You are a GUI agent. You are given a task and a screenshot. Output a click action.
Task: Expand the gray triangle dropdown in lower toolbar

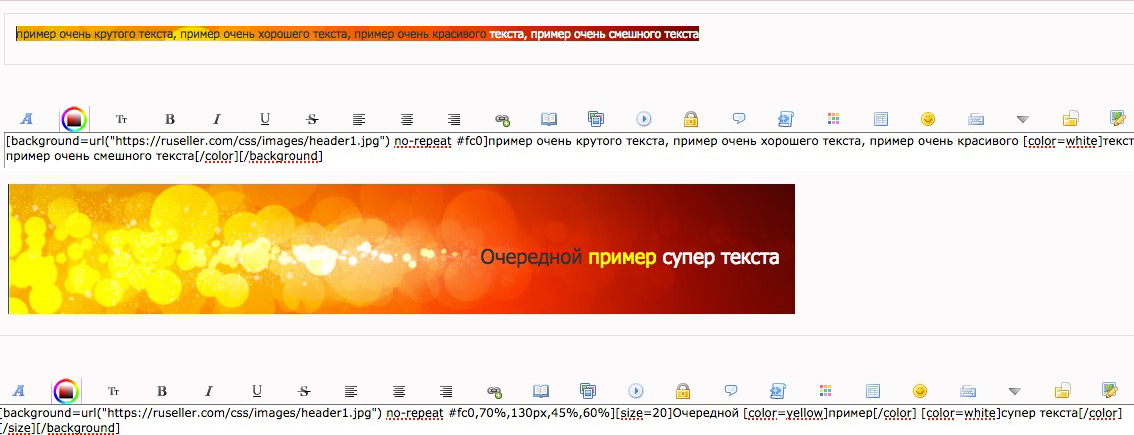pyautogui.click(x=1015, y=391)
